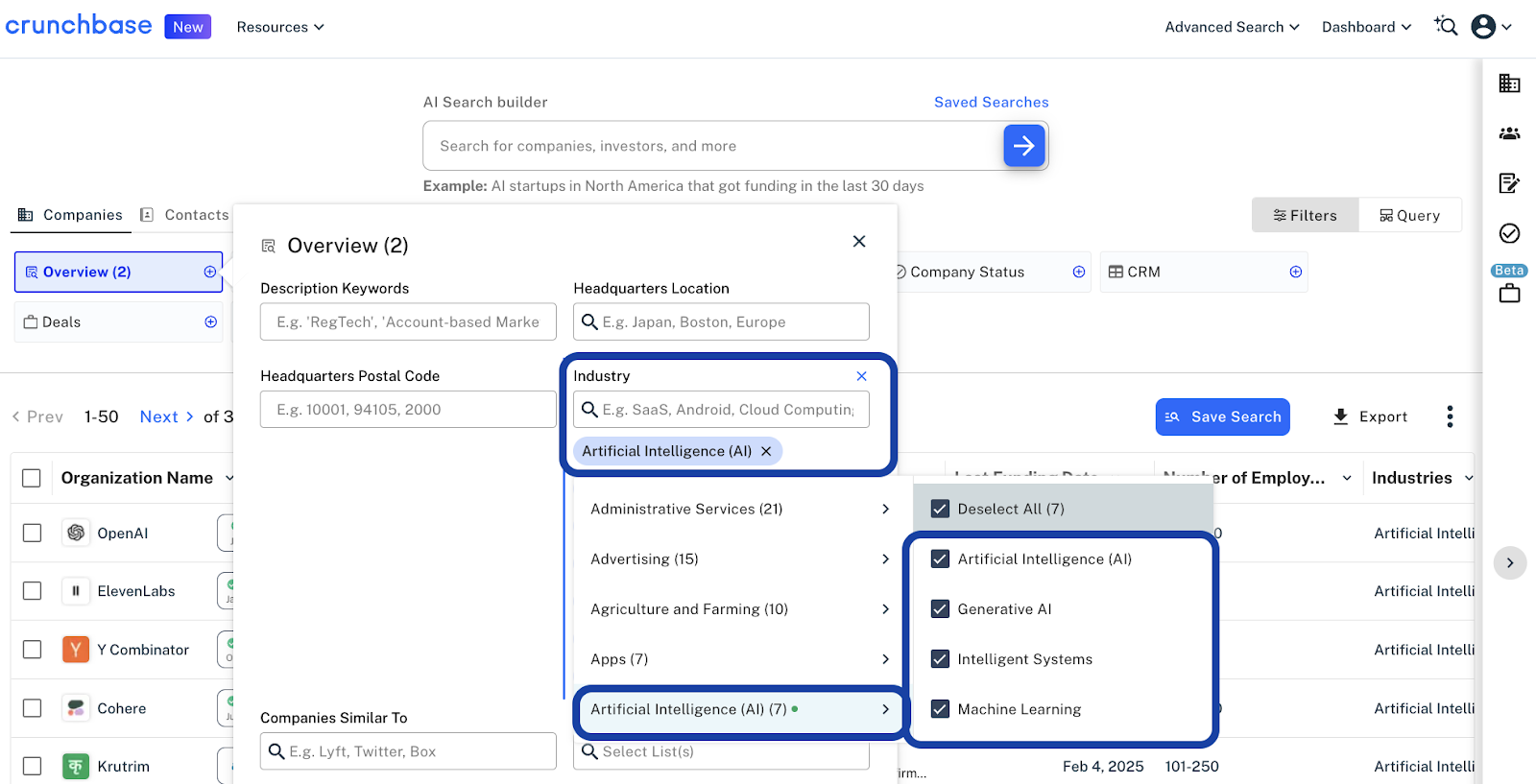Open the three-dot more options menu
The image size is (1536, 784).
pyautogui.click(x=1450, y=416)
